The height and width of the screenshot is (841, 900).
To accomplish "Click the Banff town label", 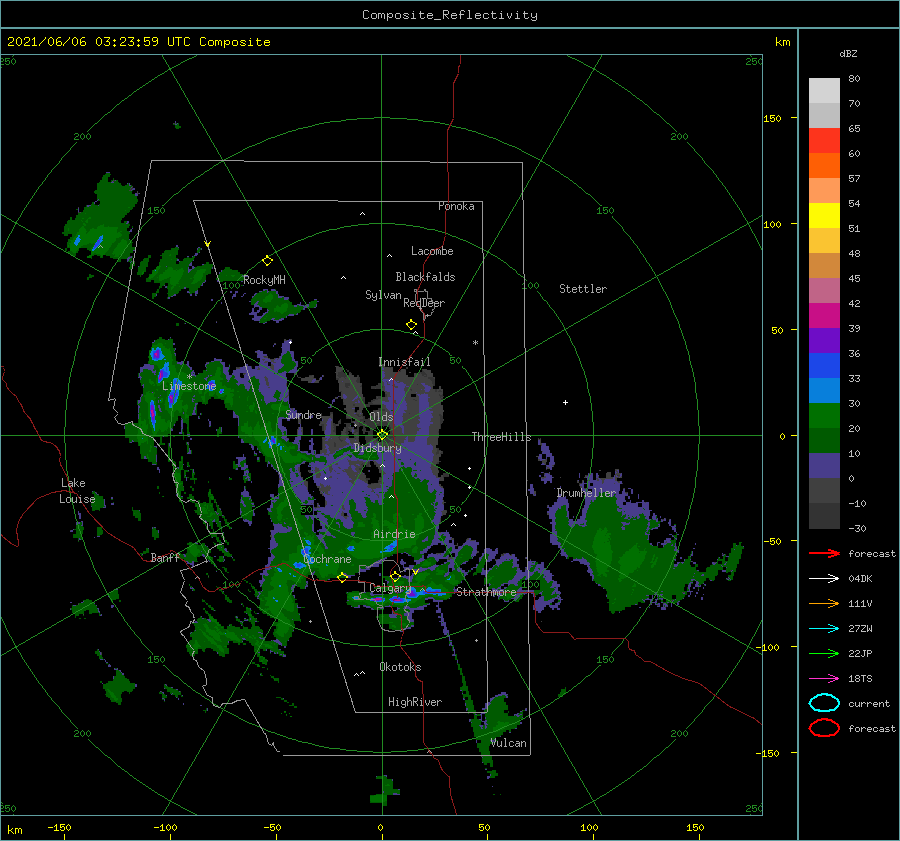I will coord(165,558).
